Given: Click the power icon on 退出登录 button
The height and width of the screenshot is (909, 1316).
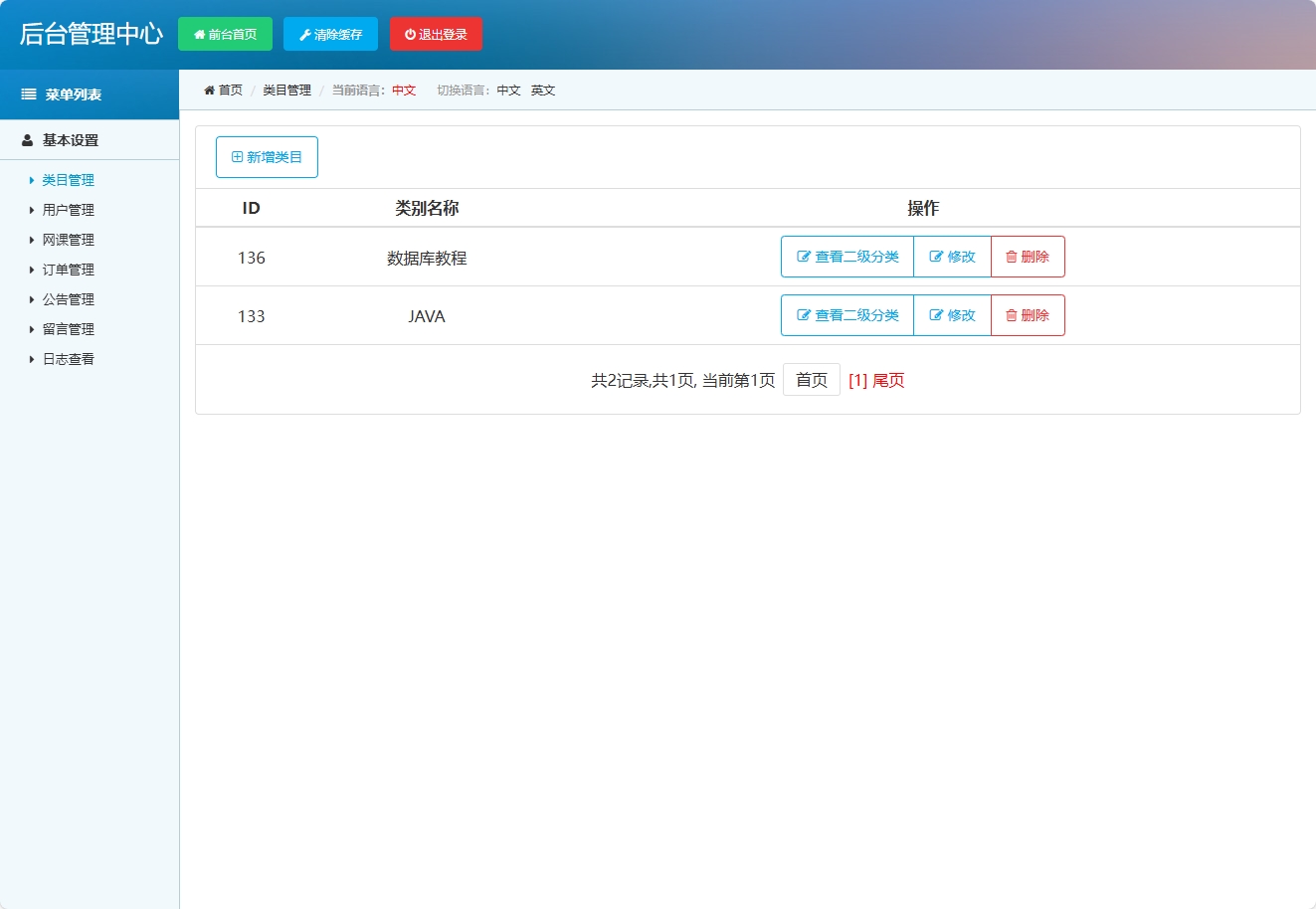Looking at the screenshot, I should 410,33.
